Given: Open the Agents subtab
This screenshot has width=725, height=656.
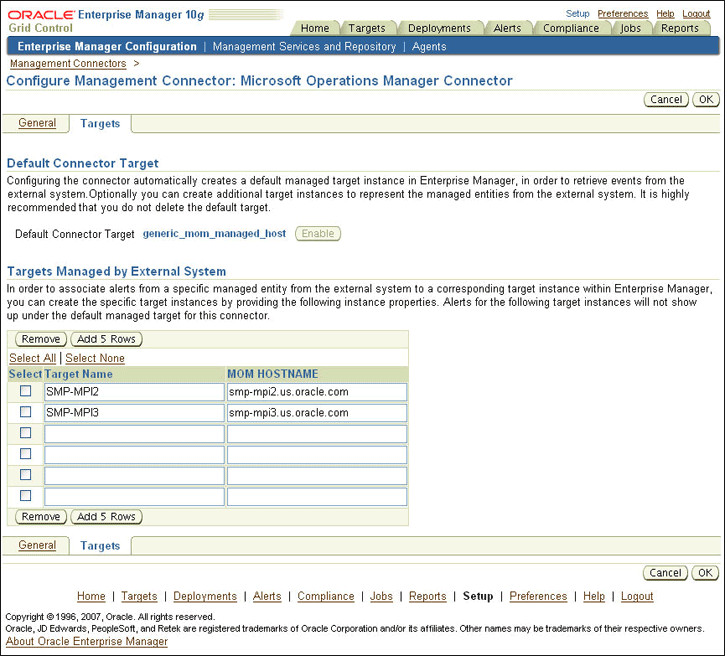Looking at the screenshot, I should click(429, 47).
